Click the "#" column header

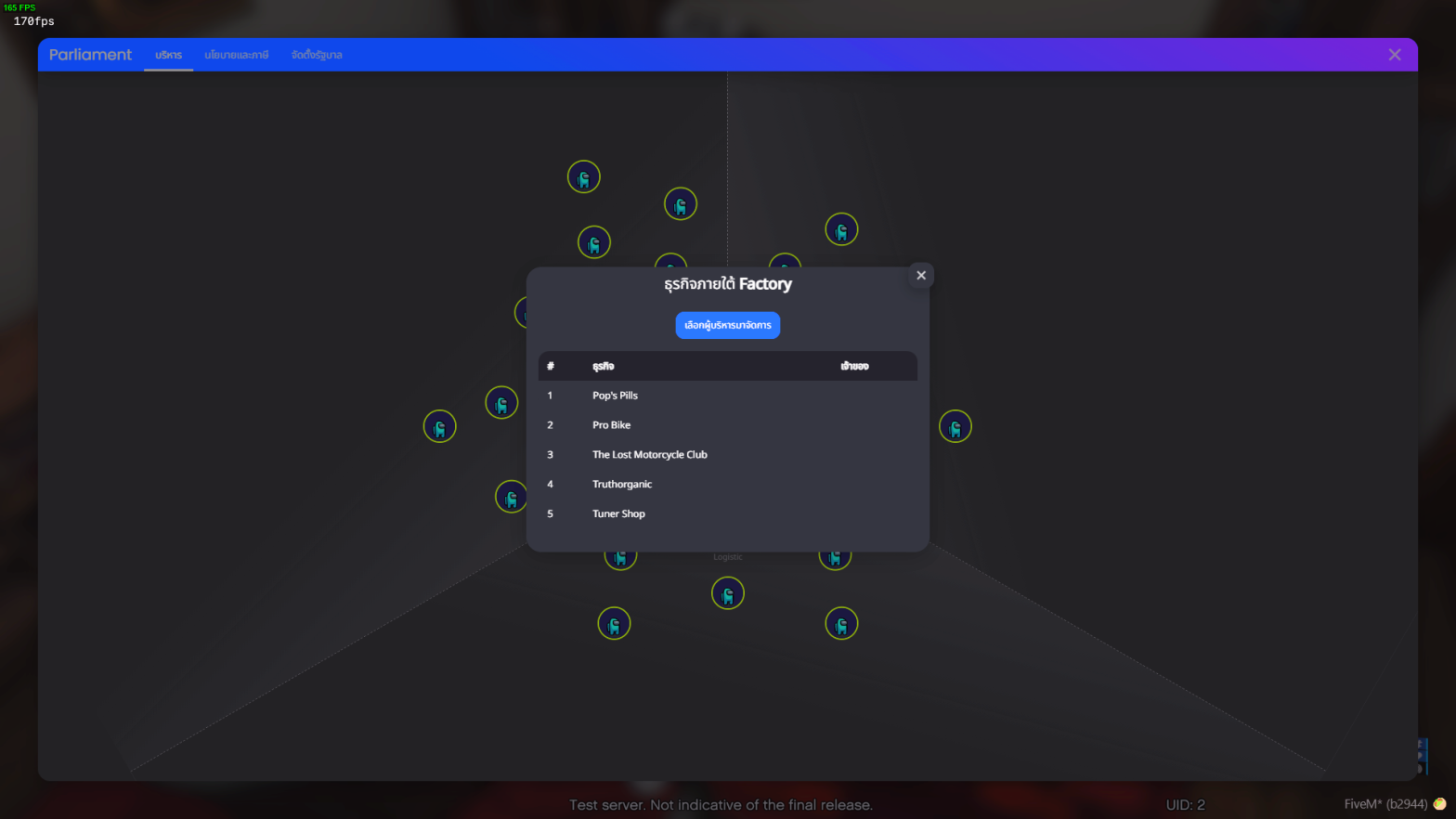pos(551,366)
